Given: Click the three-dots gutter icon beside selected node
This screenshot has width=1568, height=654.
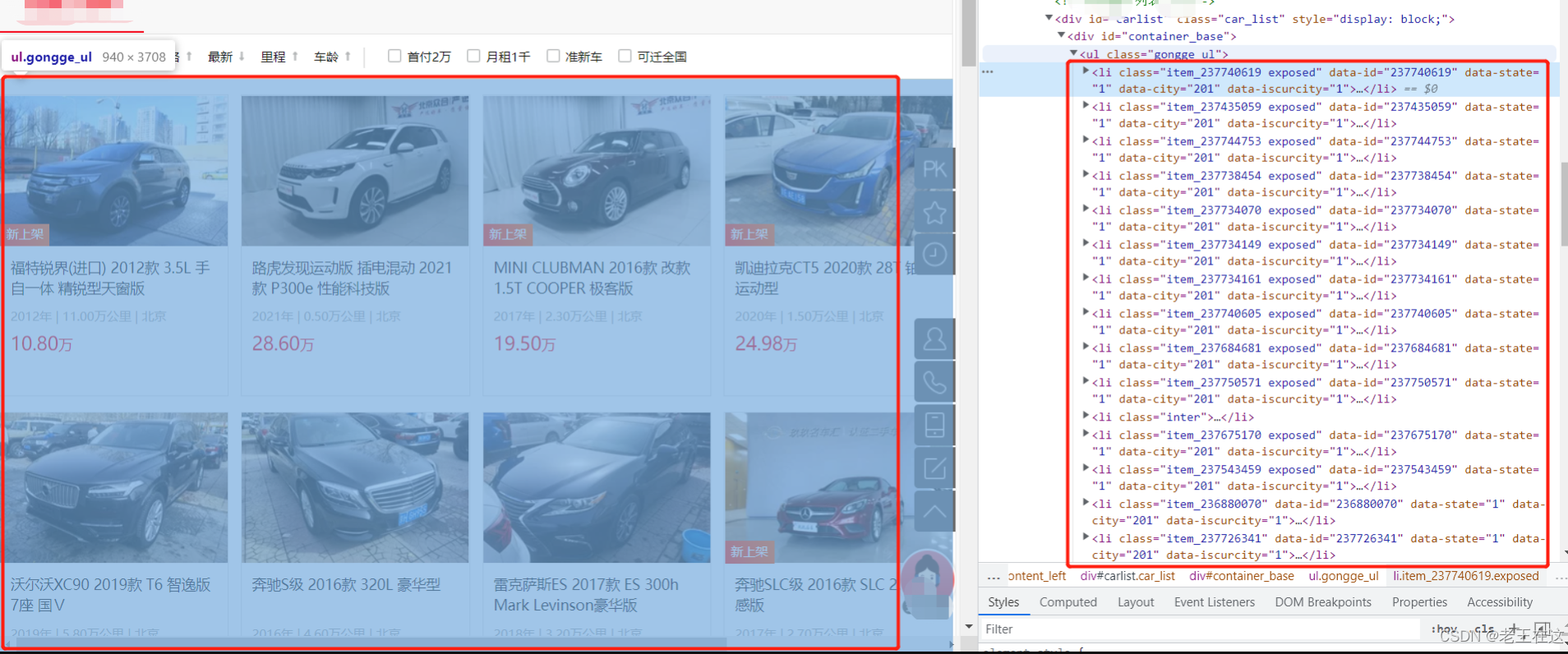Looking at the screenshot, I should pos(987,71).
